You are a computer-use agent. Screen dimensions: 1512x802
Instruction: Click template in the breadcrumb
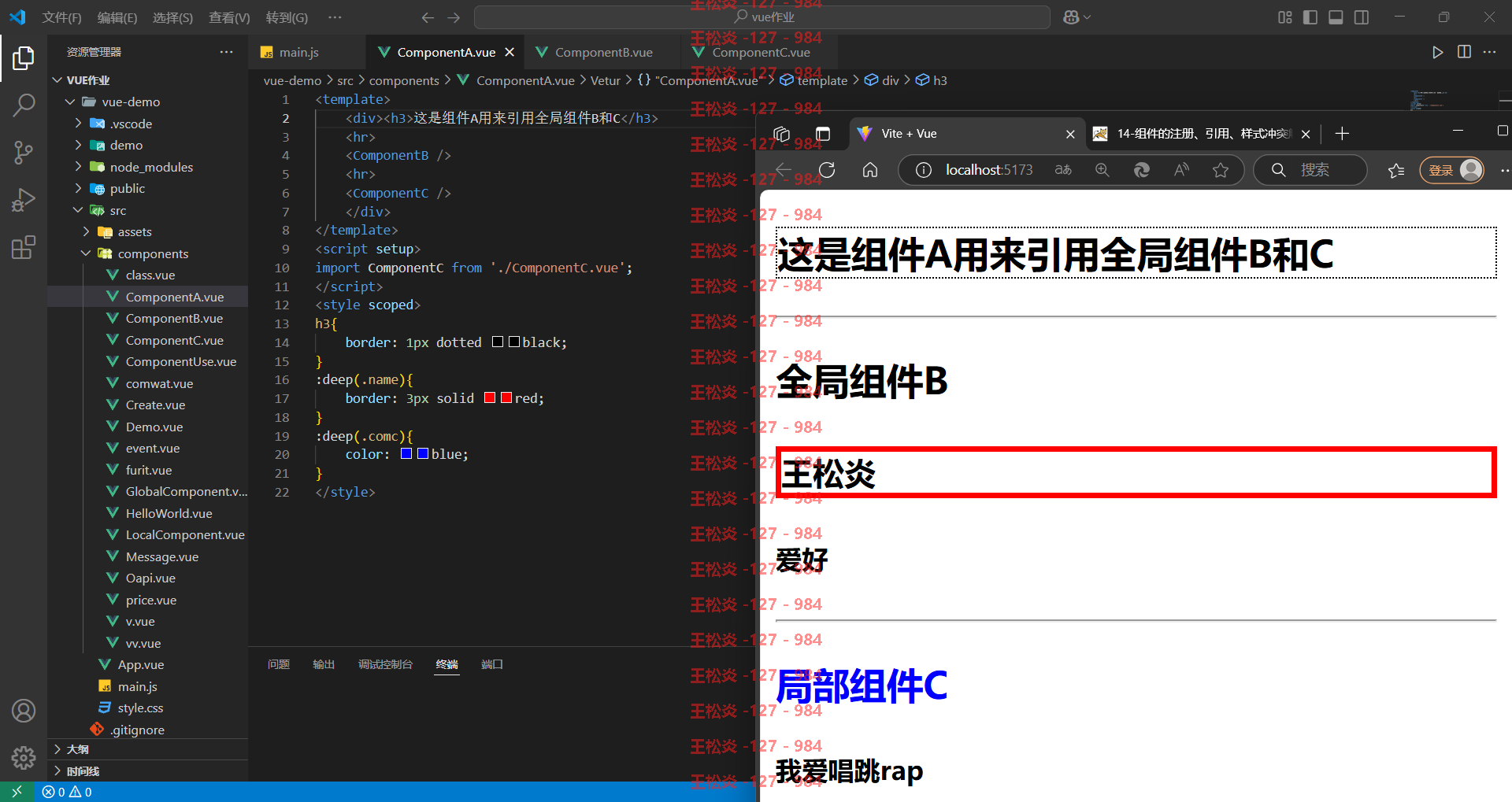coord(822,80)
